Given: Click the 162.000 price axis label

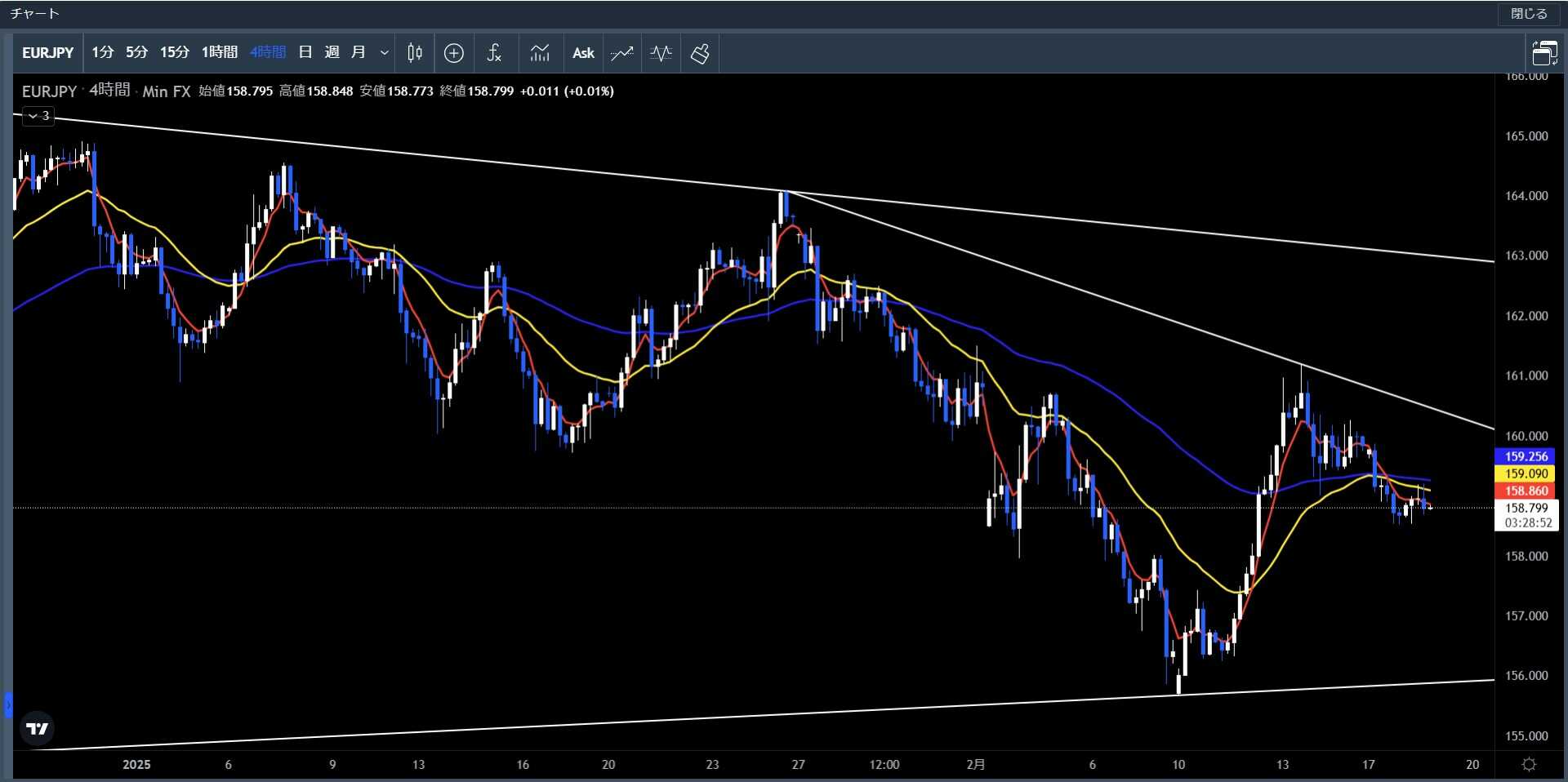Looking at the screenshot, I should [x=1526, y=316].
